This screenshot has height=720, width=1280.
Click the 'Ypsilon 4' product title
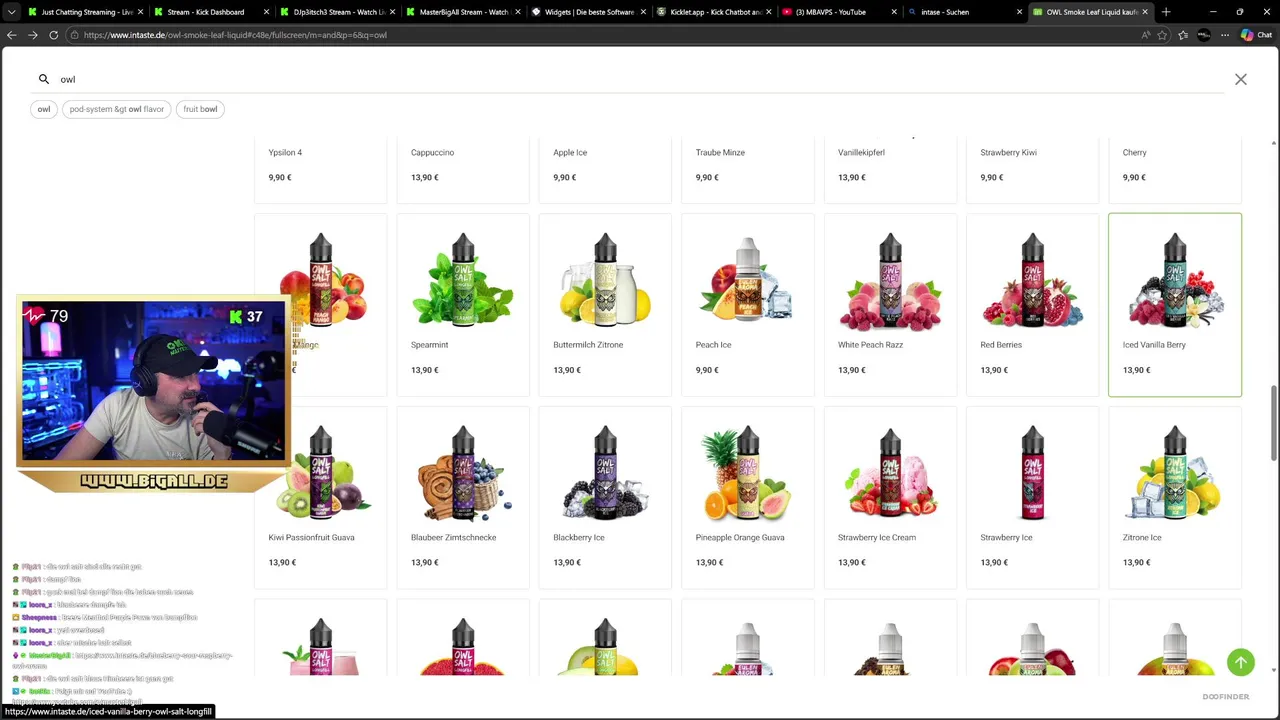tap(285, 152)
